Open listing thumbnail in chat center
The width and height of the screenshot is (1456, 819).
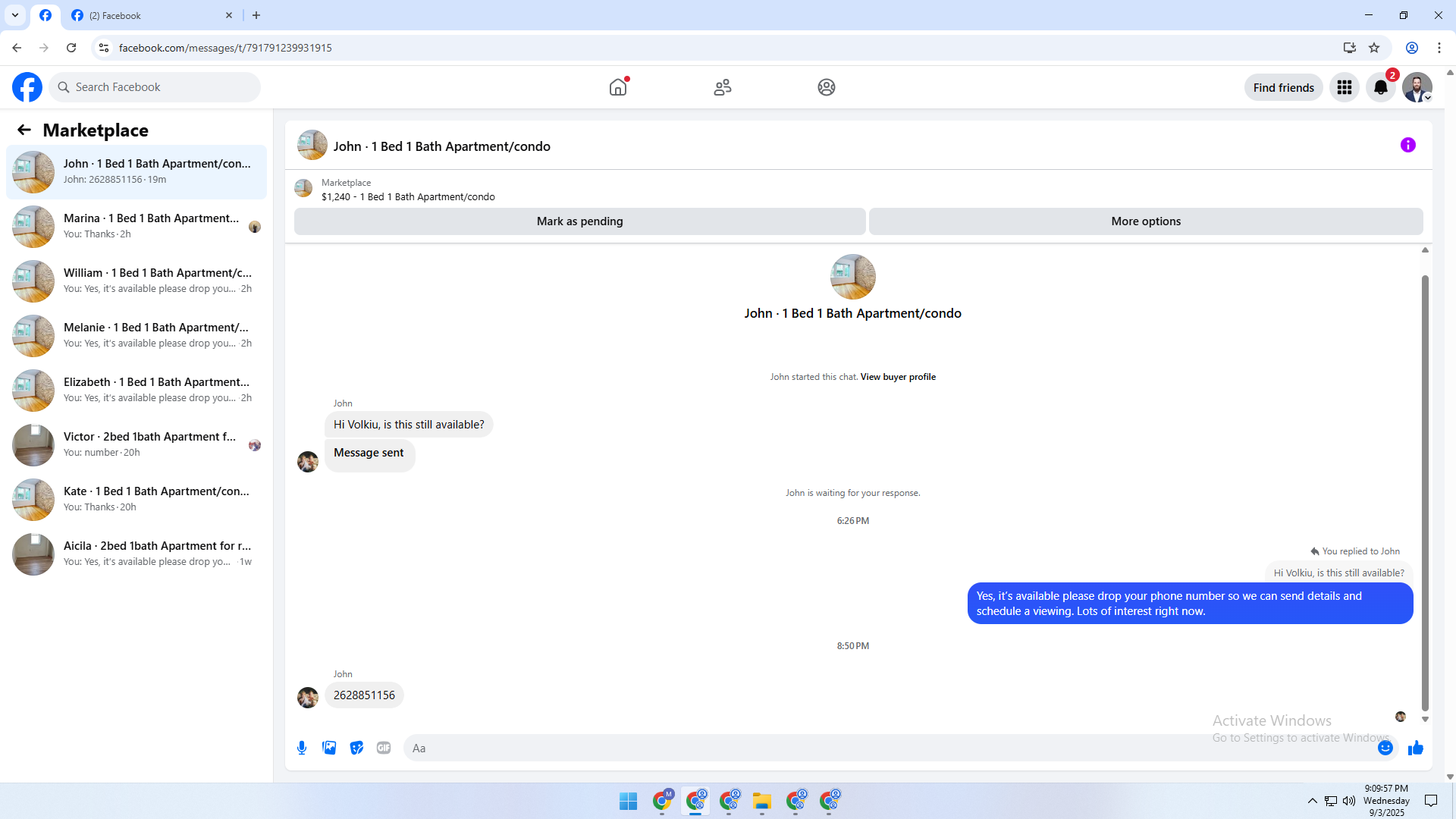coord(853,277)
